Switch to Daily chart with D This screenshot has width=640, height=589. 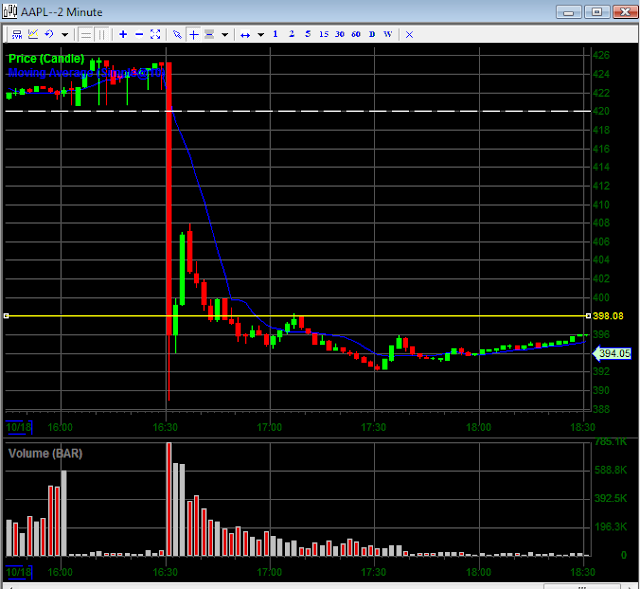[x=372, y=34]
